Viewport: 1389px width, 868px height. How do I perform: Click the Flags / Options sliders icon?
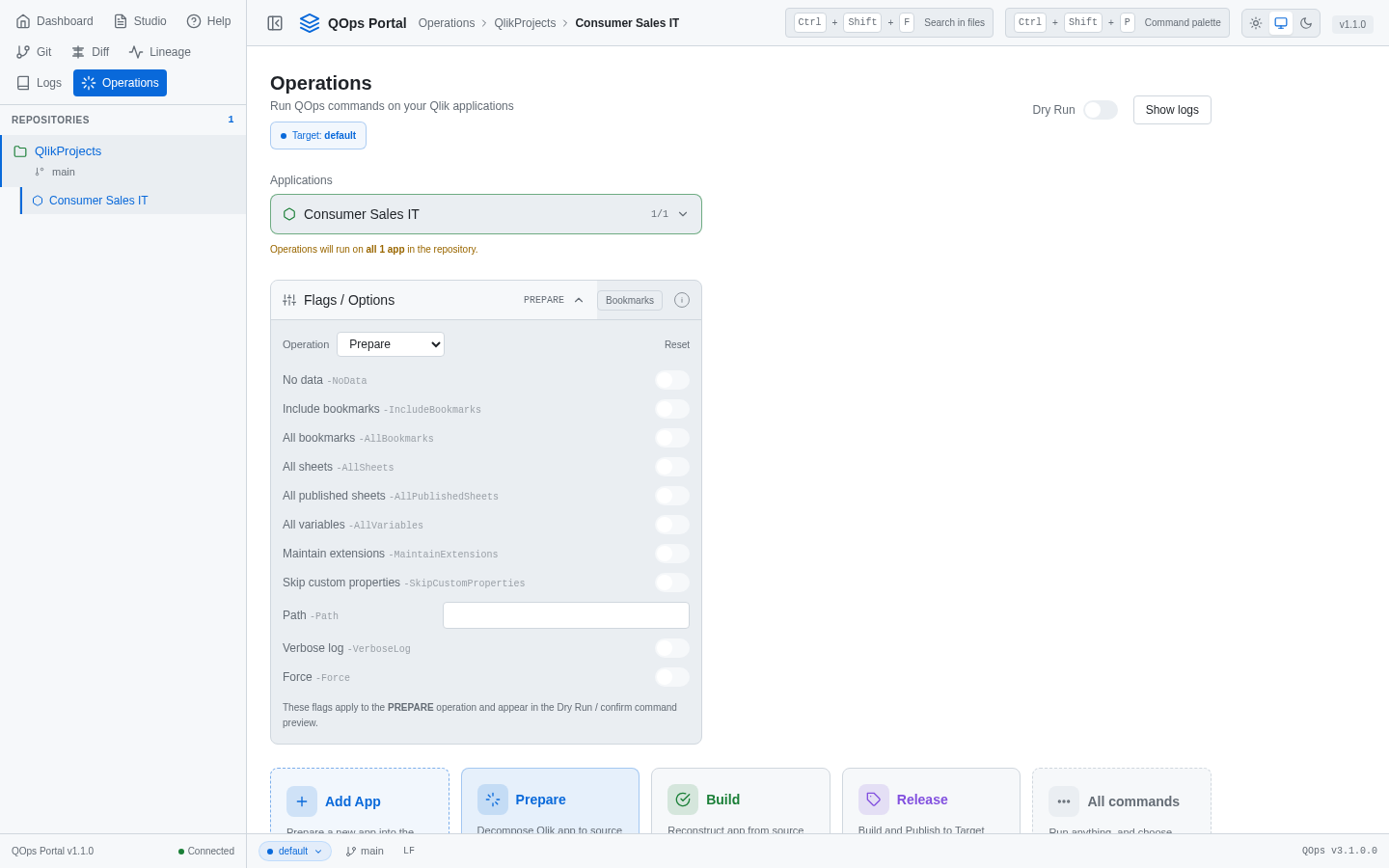289,300
